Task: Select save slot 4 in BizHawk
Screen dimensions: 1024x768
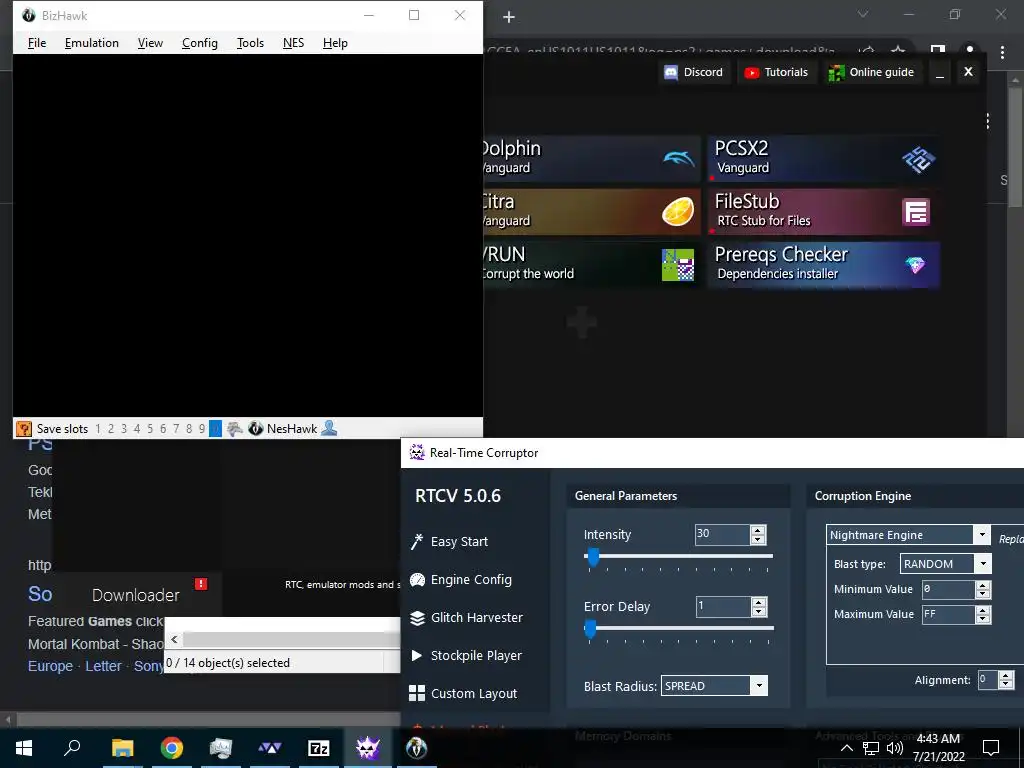Action: click(x=137, y=428)
